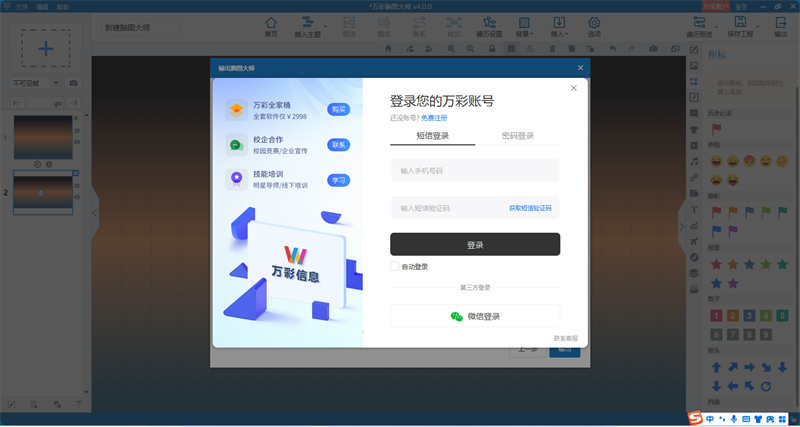The height and width of the screenshot is (427, 800).
Task: Select the red flag icon in 旗帜 section
Action: click(716, 212)
